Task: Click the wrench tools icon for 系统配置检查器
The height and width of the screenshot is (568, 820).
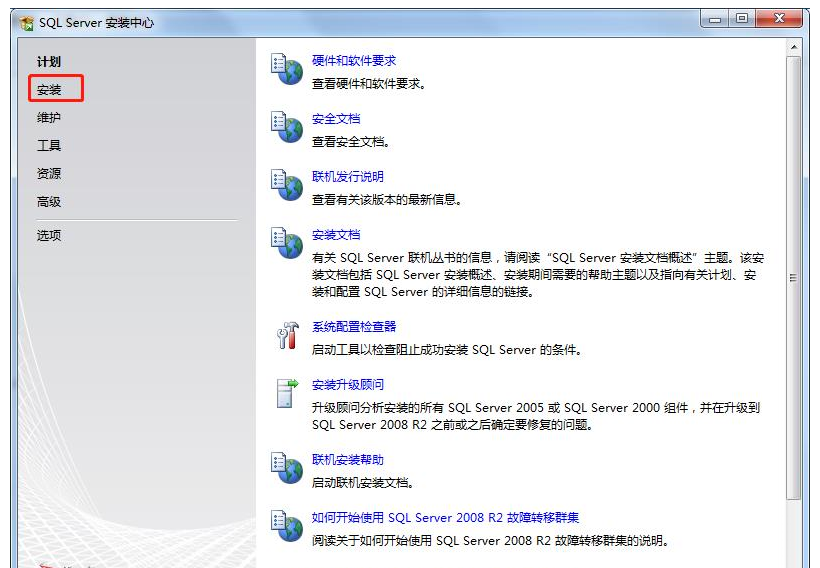Action: point(288,335)
